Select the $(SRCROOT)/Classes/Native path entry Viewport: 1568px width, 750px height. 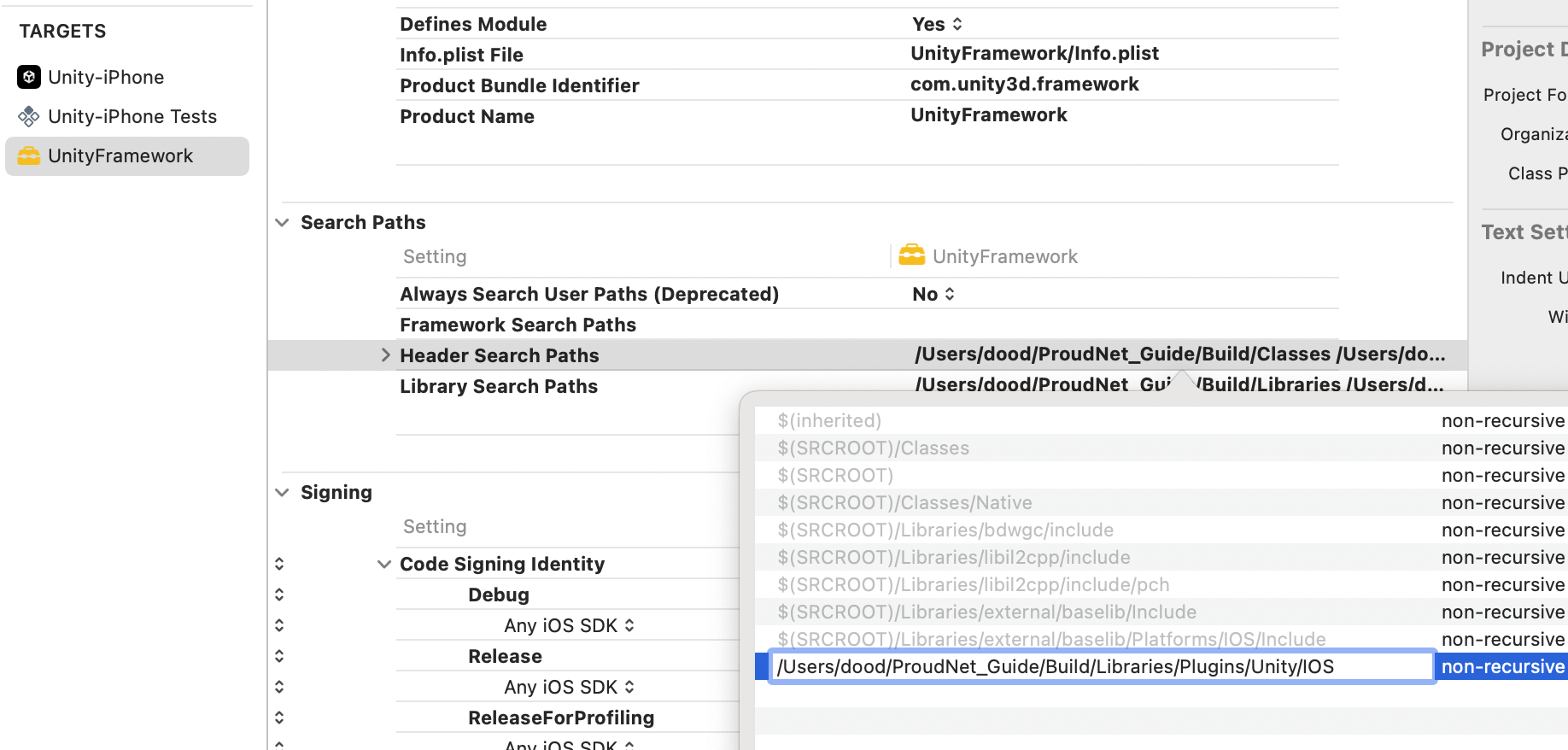point(904,502)
